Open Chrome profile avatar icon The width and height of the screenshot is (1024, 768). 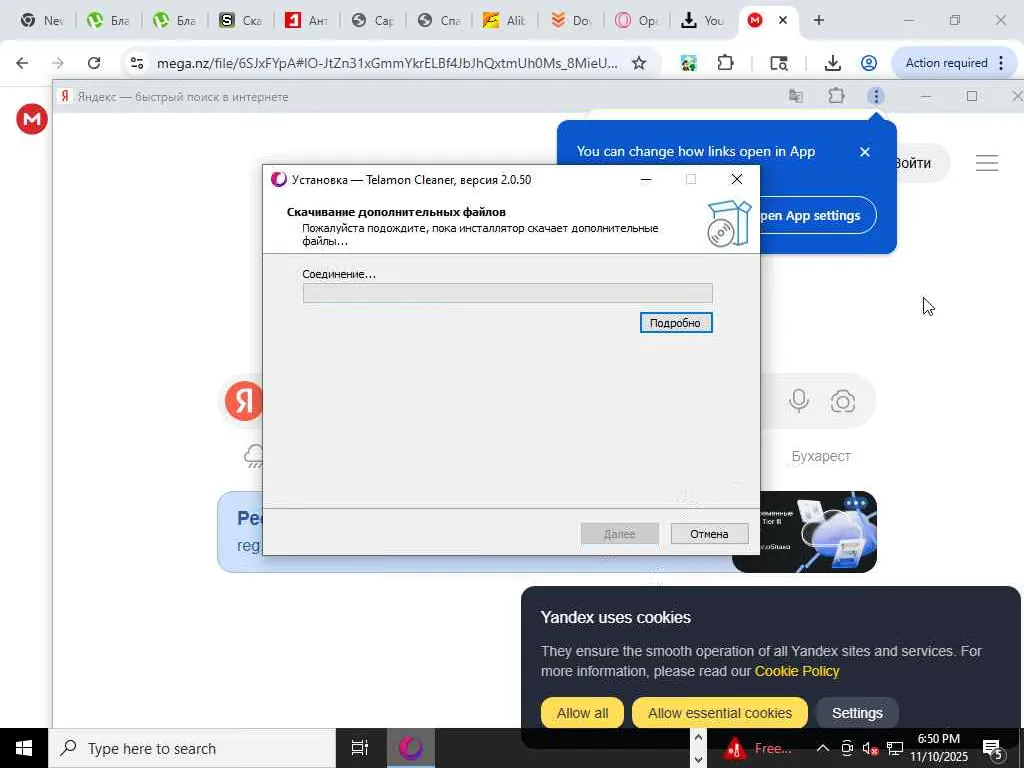pyautogui.click(x=869, y=63)
